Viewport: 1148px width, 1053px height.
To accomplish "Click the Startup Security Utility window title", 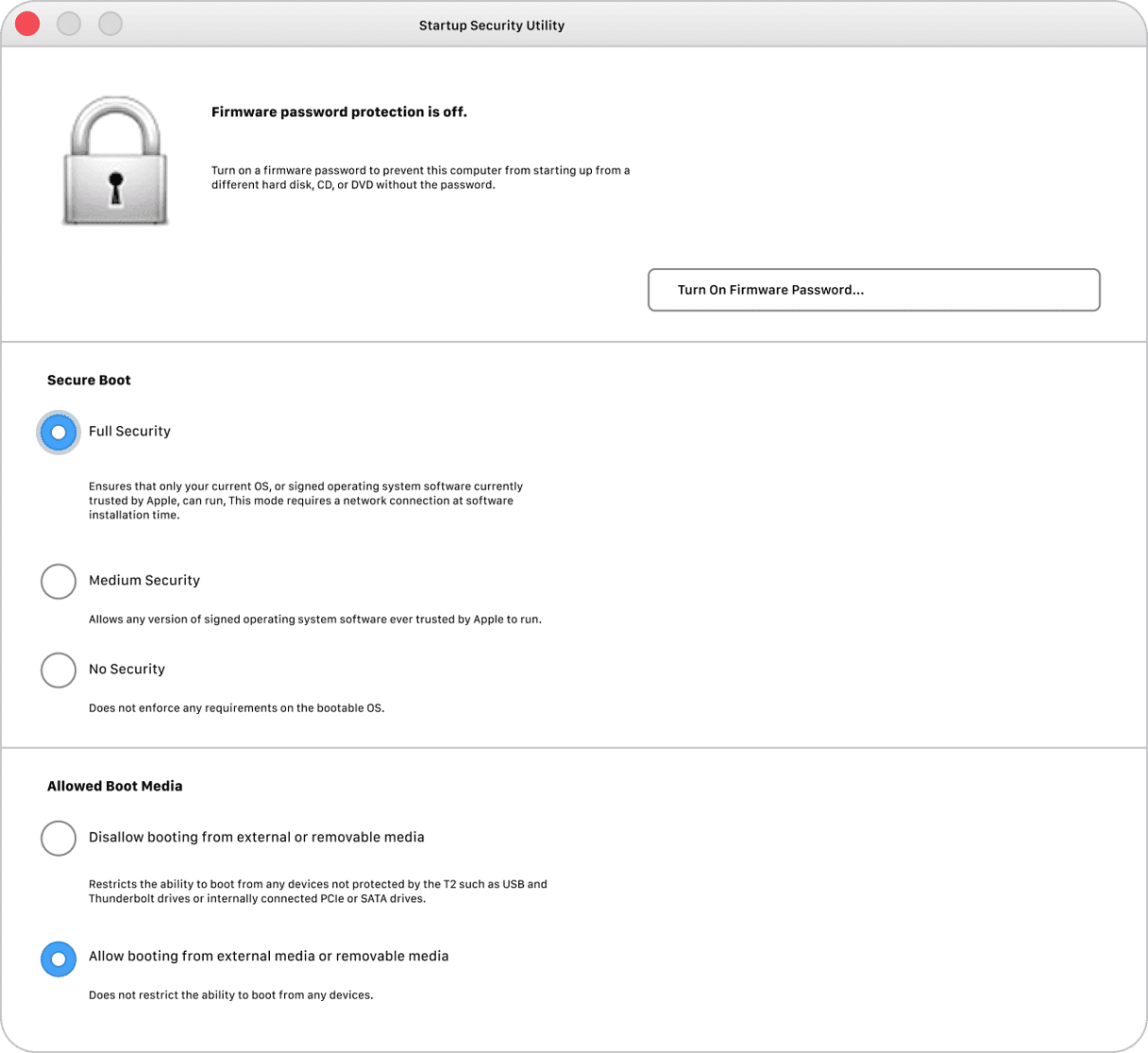I will [491, 25].
